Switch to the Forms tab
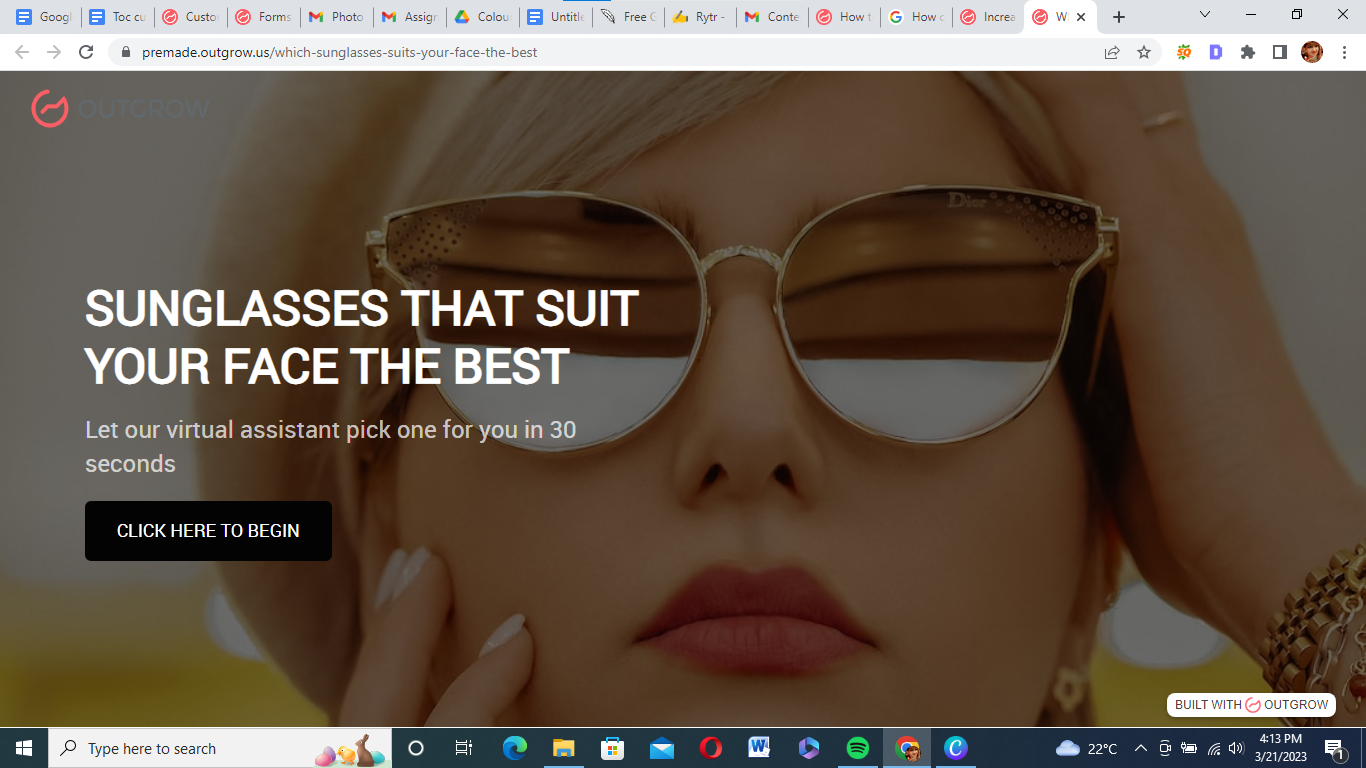 (264, 17)
